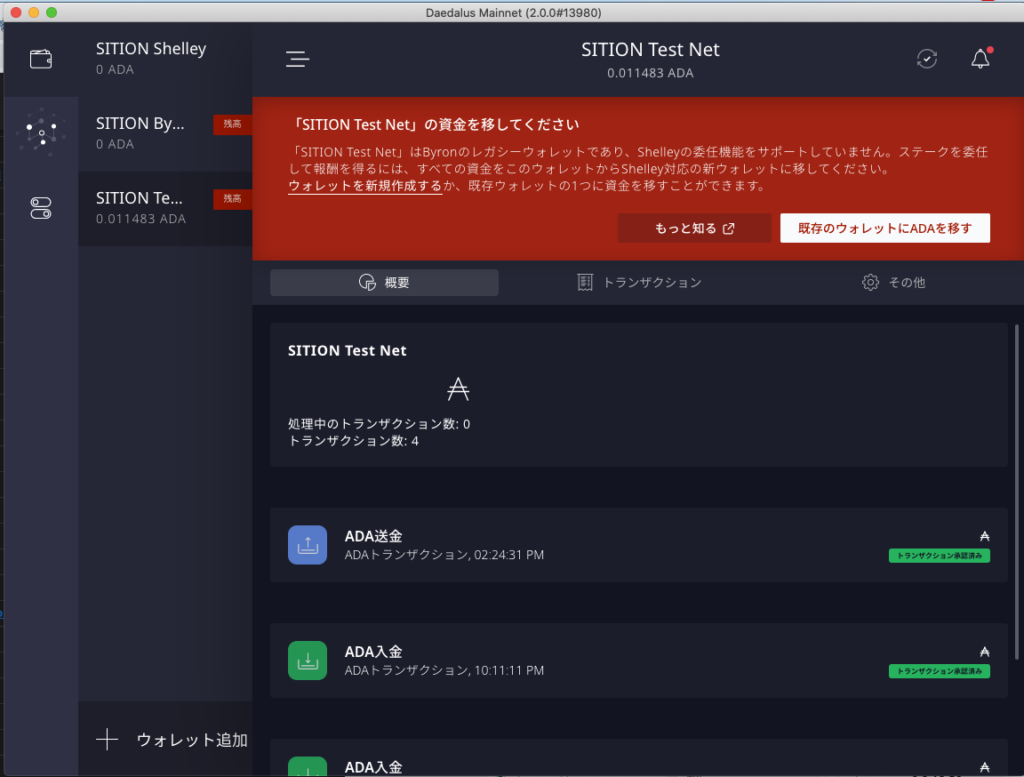The height and width of the screenshot is (777, 1024).
Task: Select the SITION By... wallet
Action: point(165,134)
